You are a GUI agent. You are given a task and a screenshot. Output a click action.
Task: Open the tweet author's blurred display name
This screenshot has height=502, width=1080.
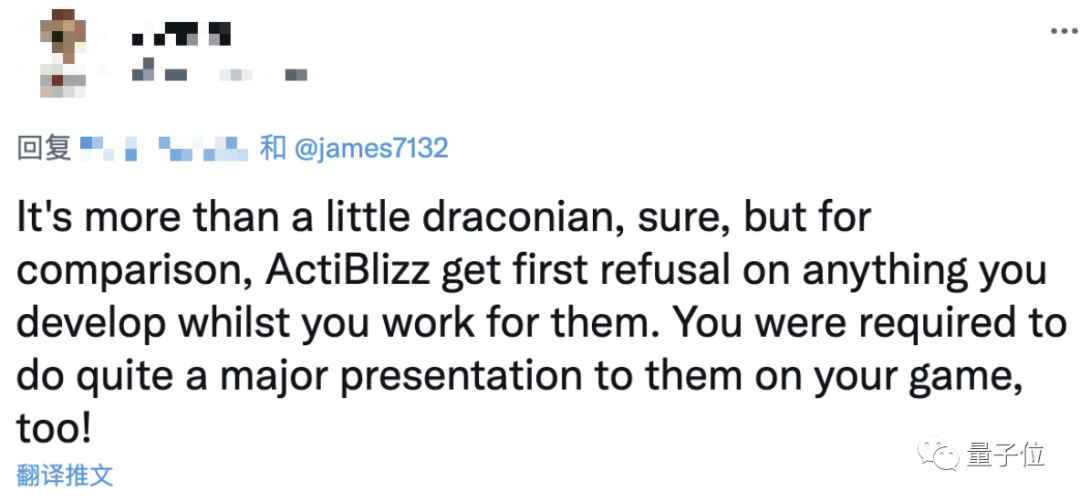182,36
